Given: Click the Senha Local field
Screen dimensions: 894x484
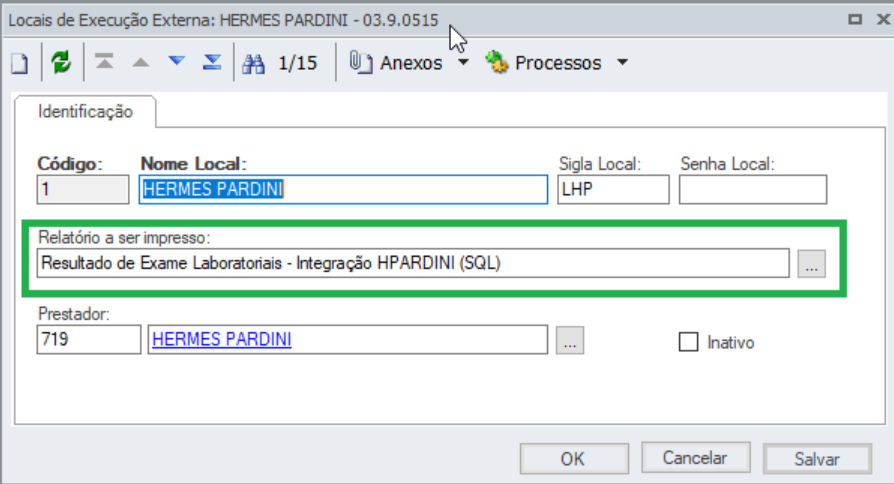Looking at the screenshot, I should (x=753, y=189).
